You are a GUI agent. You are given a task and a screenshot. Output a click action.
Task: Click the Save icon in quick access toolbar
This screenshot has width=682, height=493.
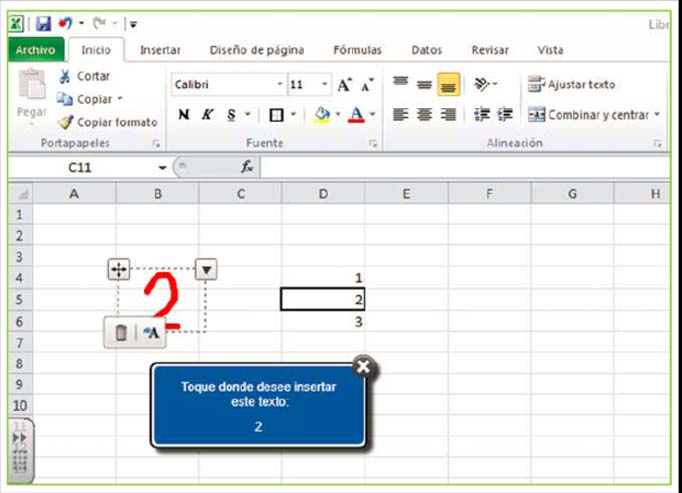43,23
